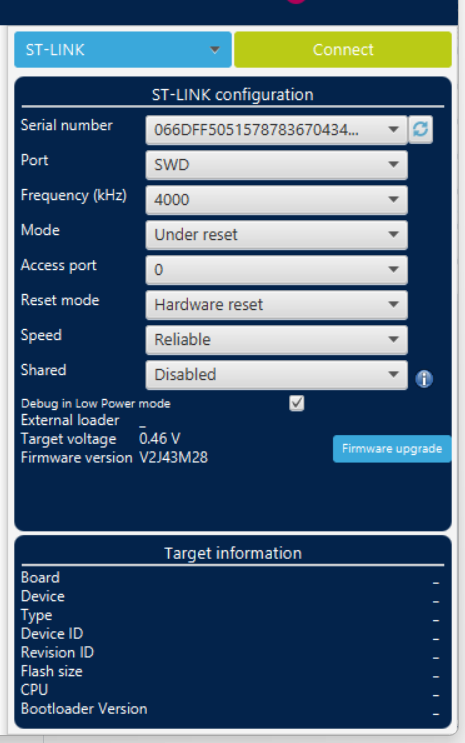Select the Target voltage 0.46 V value

tap(160, 439)
